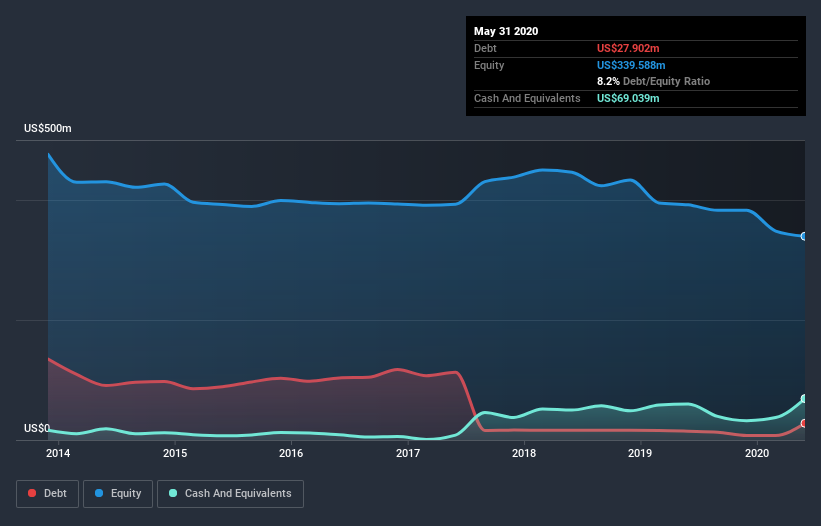Click the Debt/Equity Ratio text in tooltip
The height and width of the screenshot is (526, 821).
(x=666, y=81)
